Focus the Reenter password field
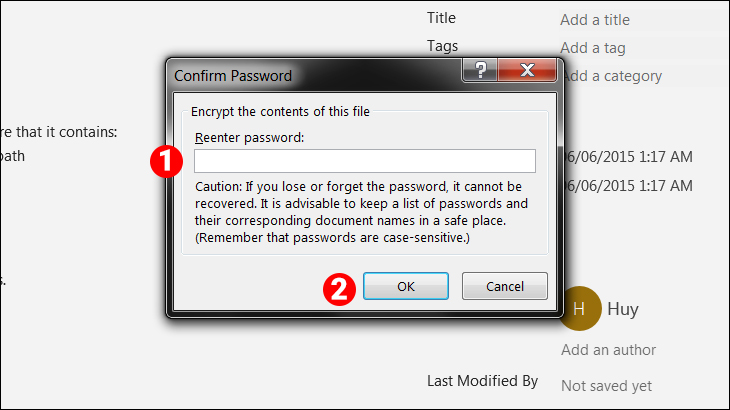 [x=364, y=161]
